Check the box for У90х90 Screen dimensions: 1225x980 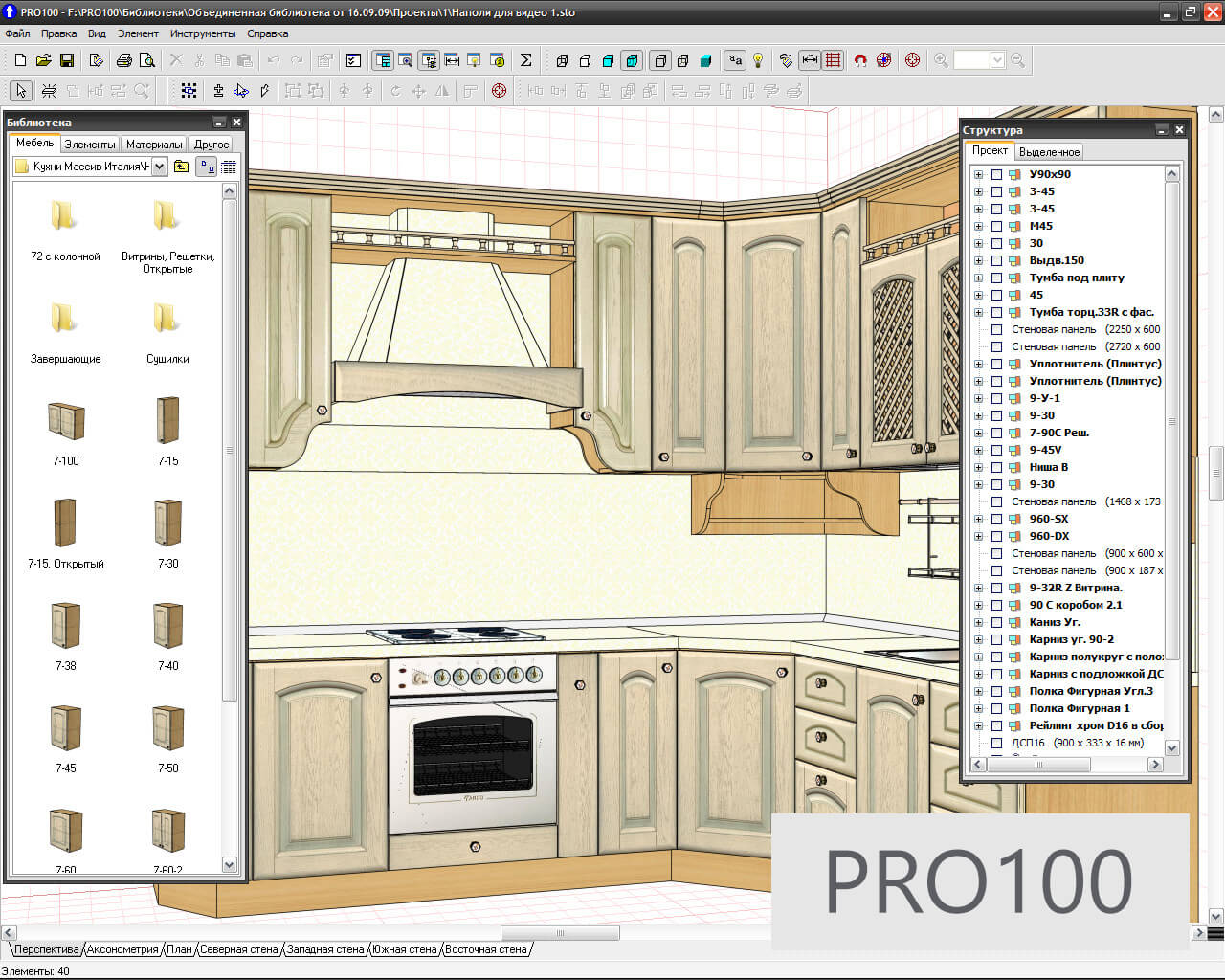click(996, 175)
